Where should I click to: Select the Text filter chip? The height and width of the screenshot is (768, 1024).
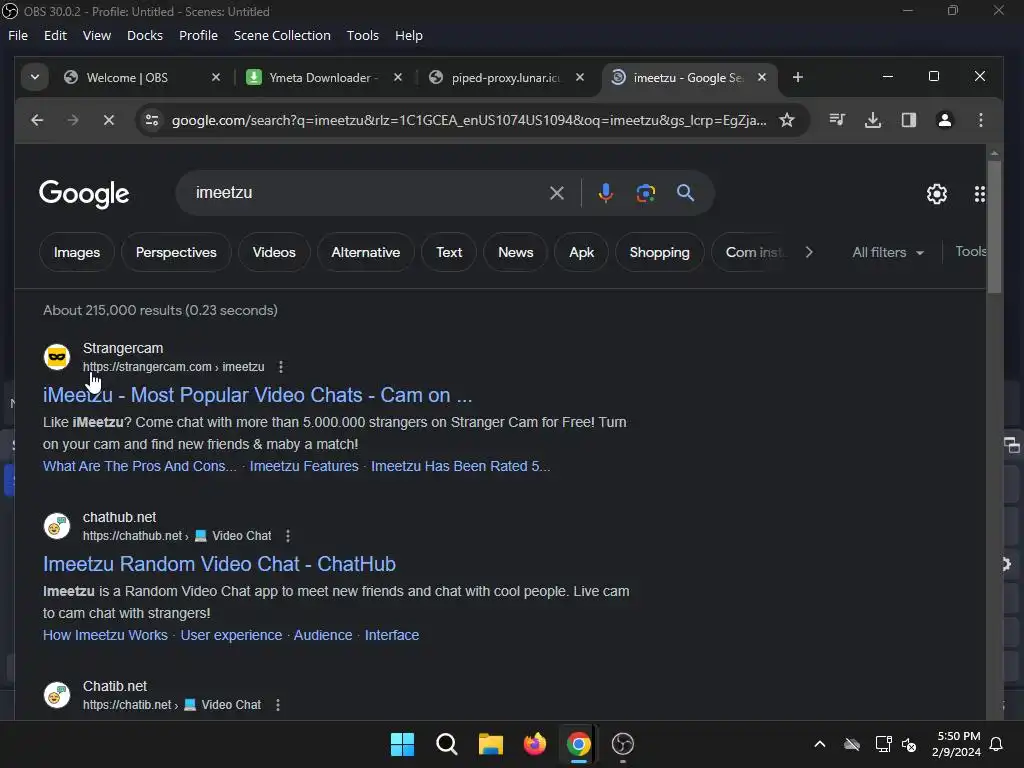click(x=449, y=252)
